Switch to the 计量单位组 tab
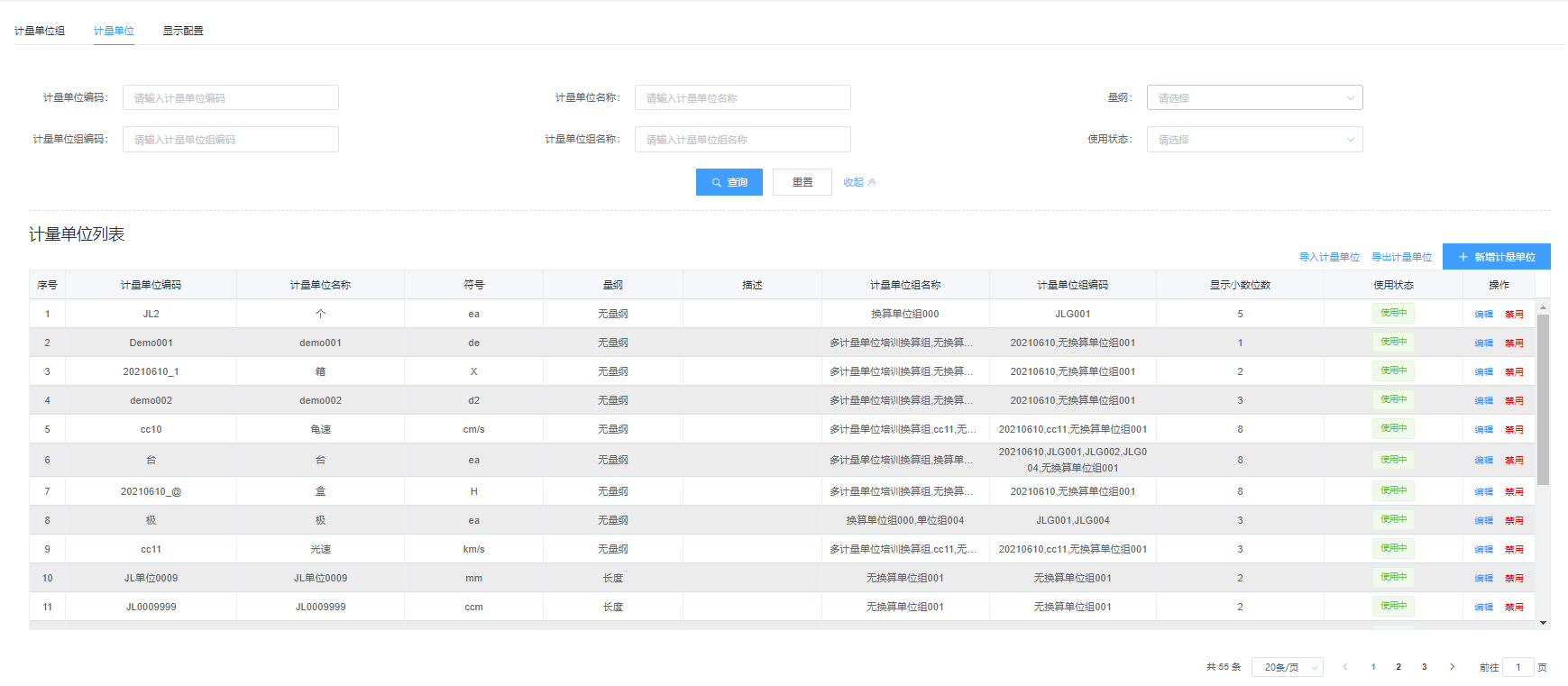The image size is (1568, 686). pyautogui.click(x=40, y=31)
